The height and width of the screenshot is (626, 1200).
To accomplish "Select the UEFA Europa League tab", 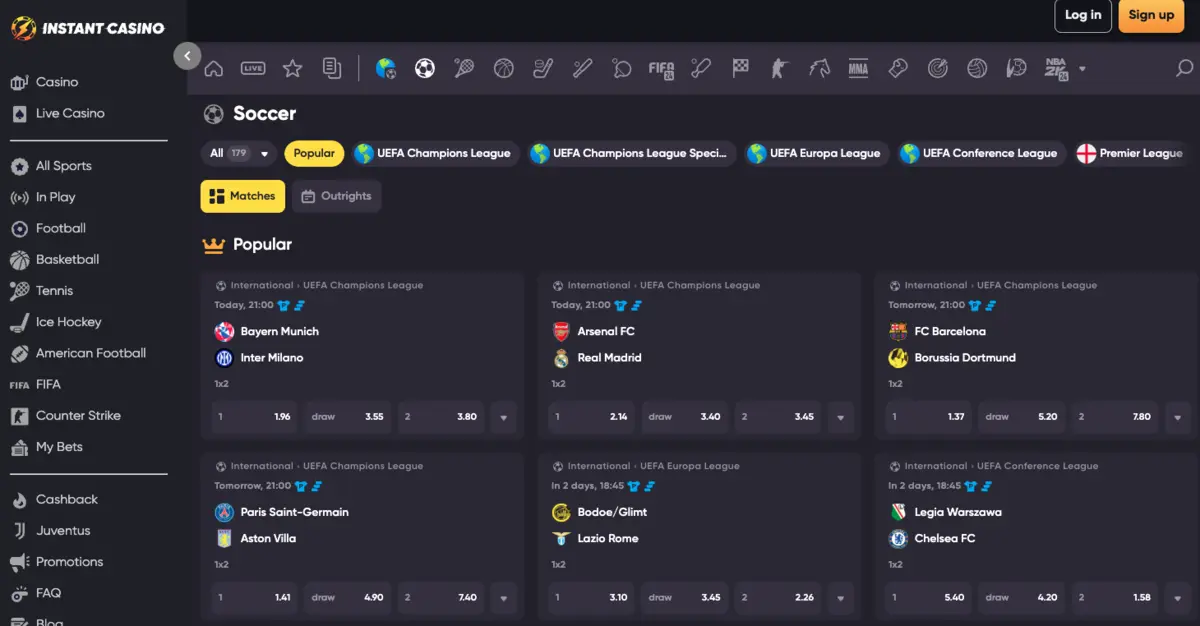I will 817,153.
